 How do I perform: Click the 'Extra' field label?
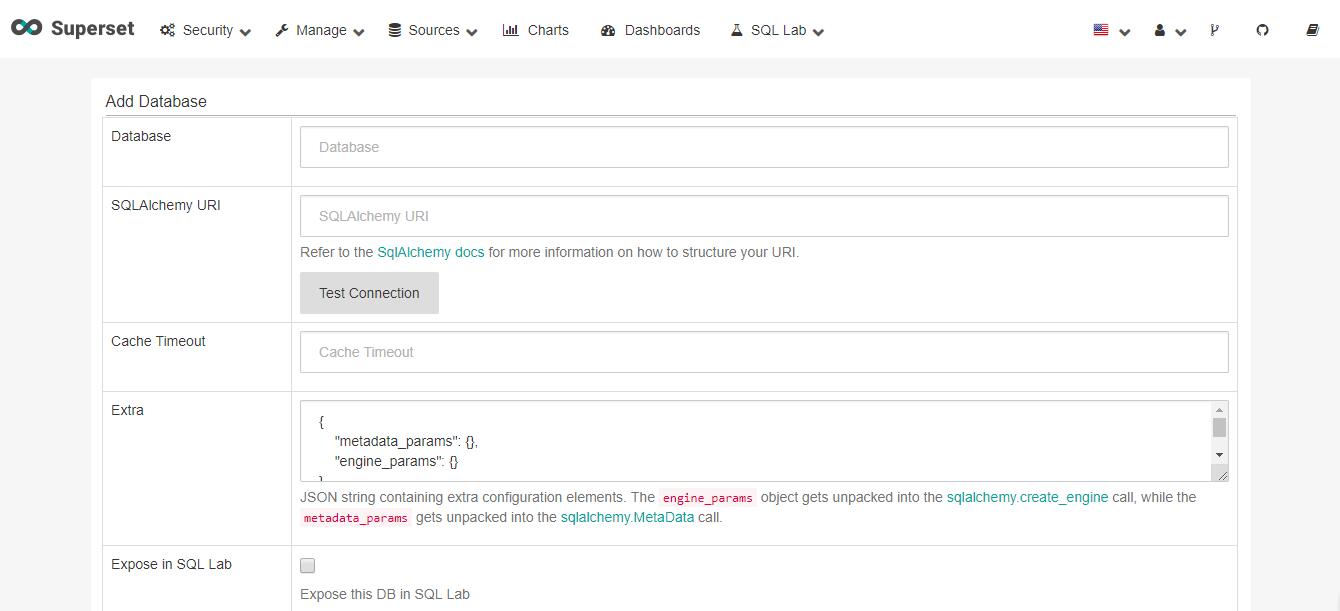tap(127, 410)
